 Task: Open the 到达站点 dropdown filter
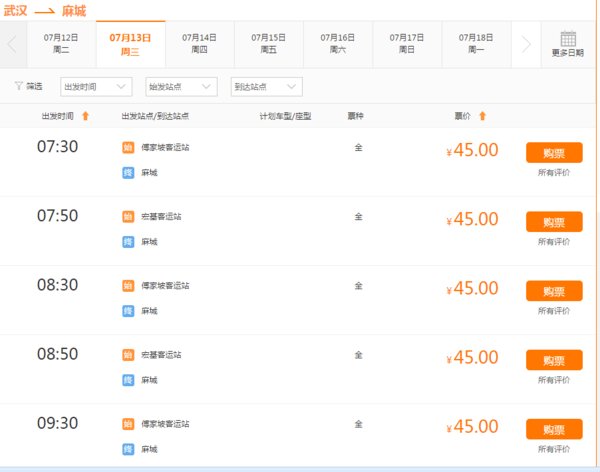point(266,87)
